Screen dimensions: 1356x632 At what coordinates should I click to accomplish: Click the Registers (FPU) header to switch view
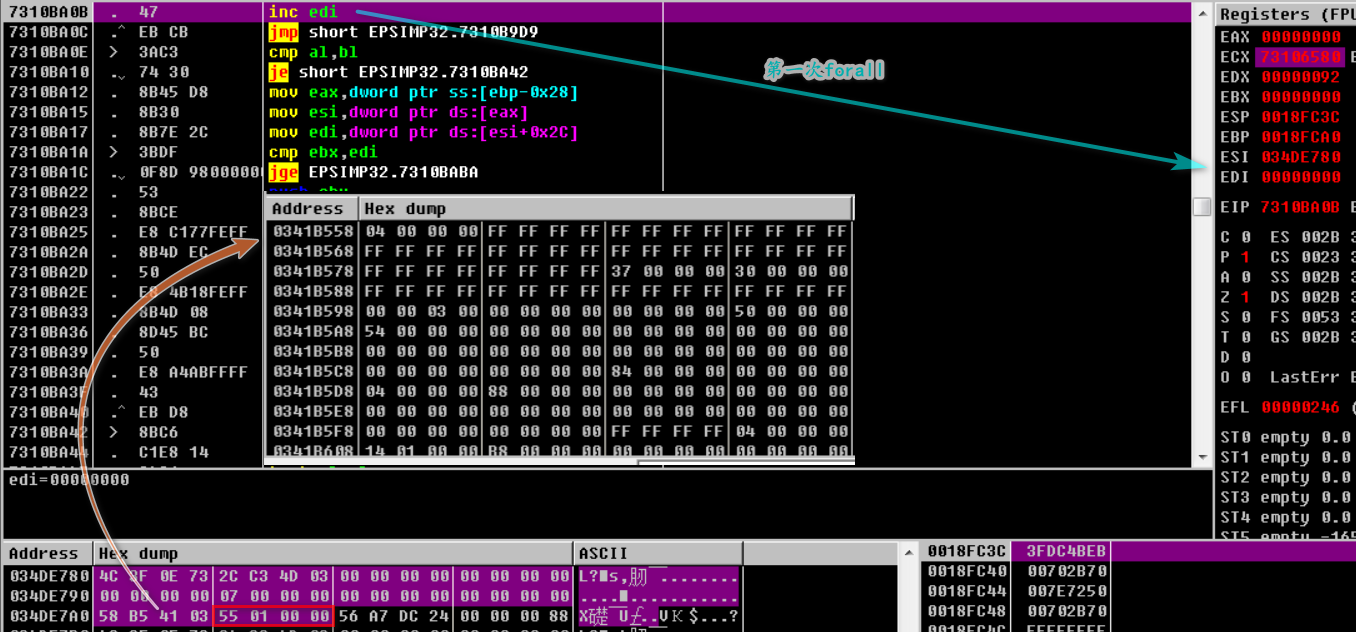(x=1283, y=14)
